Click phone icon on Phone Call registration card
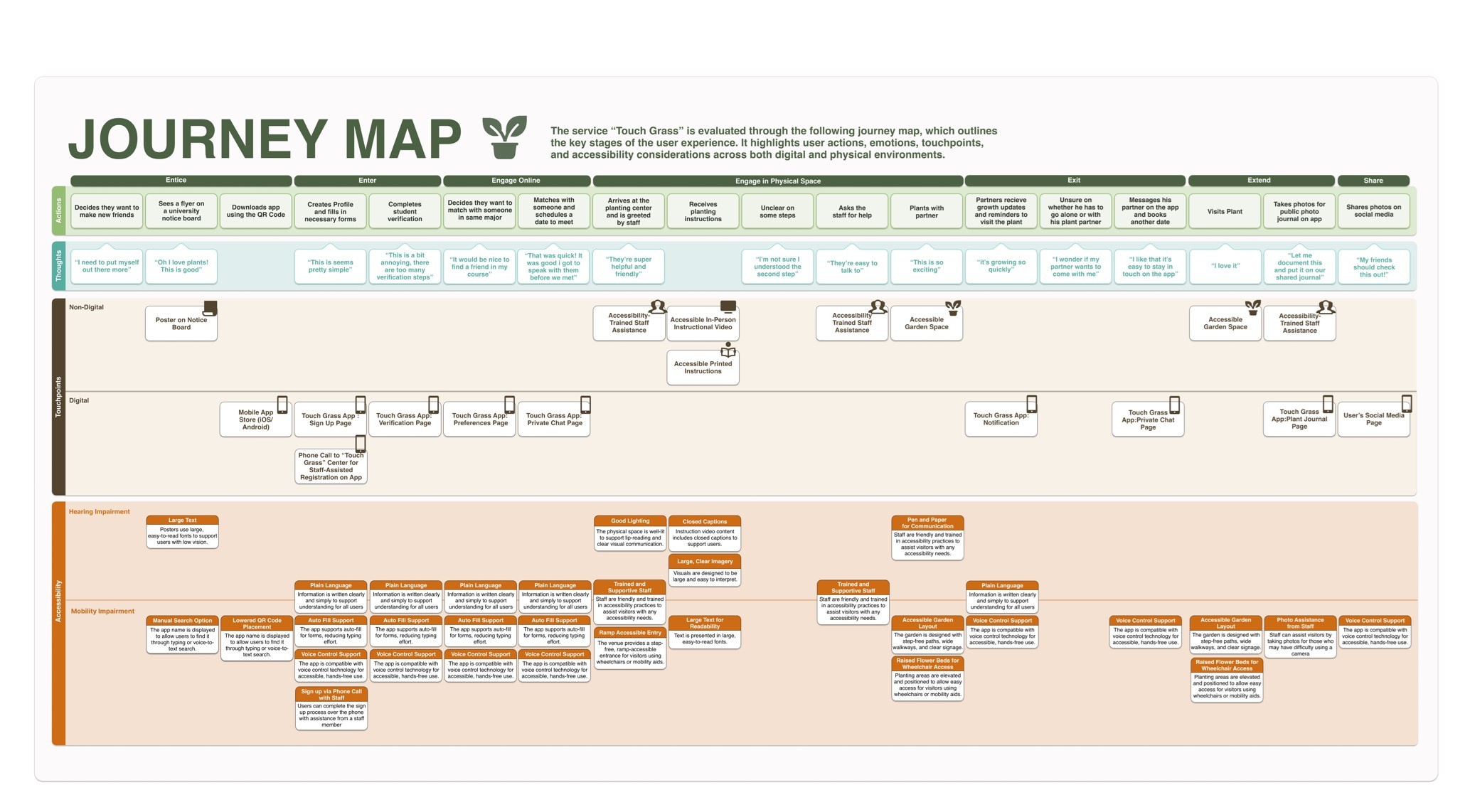Image resolution: width=1470 pixels, height=812 pixels. [361, 444]
